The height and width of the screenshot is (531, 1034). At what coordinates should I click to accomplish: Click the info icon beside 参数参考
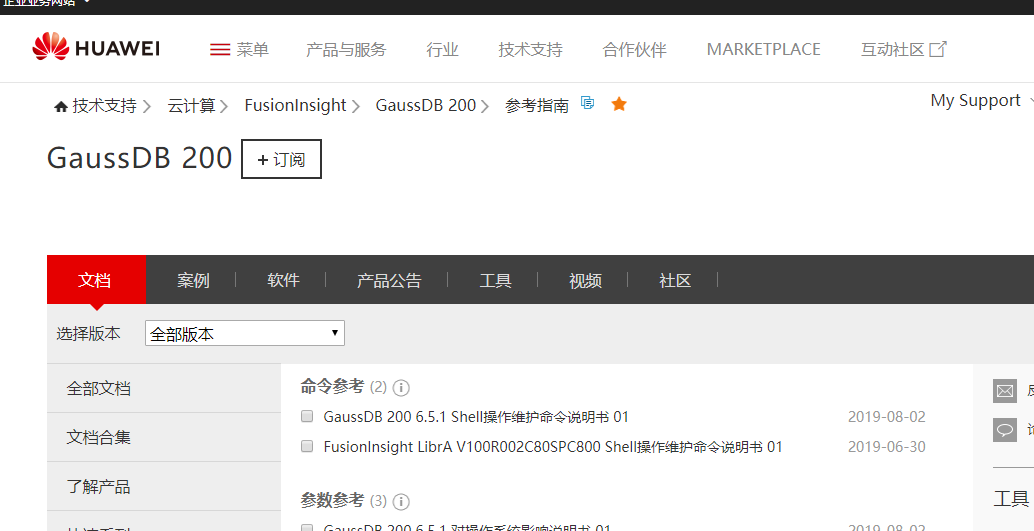pos(401,502)
